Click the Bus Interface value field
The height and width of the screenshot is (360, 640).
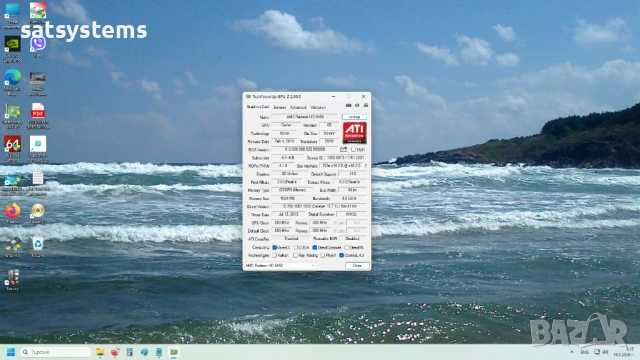pos(342,166)
